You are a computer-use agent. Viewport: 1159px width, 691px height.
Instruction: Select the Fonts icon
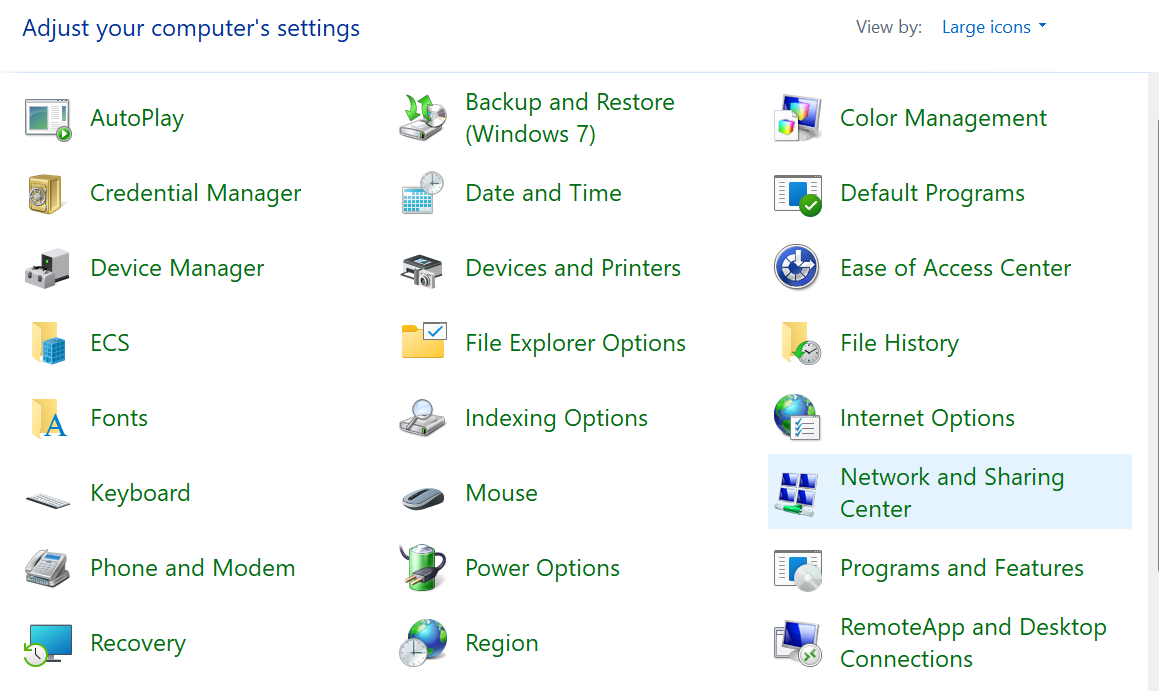48,417
